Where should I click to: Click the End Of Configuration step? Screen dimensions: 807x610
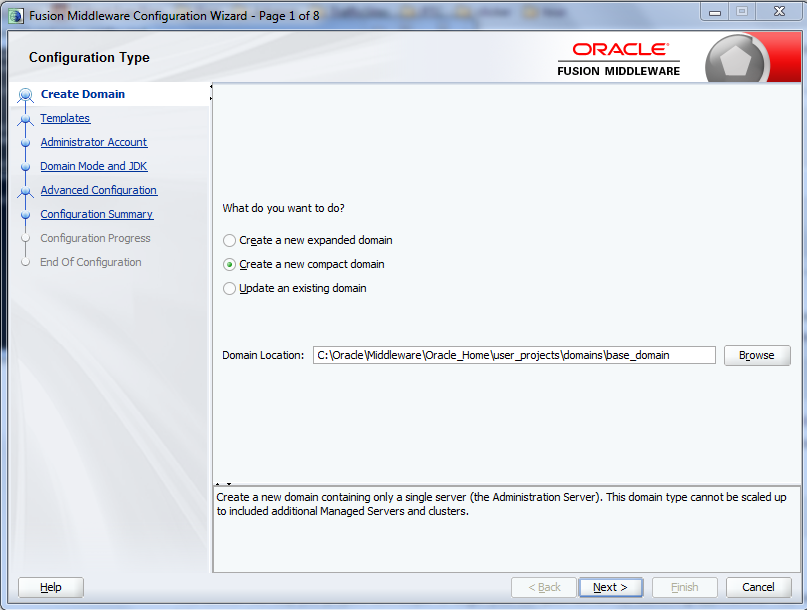point(91,262)
